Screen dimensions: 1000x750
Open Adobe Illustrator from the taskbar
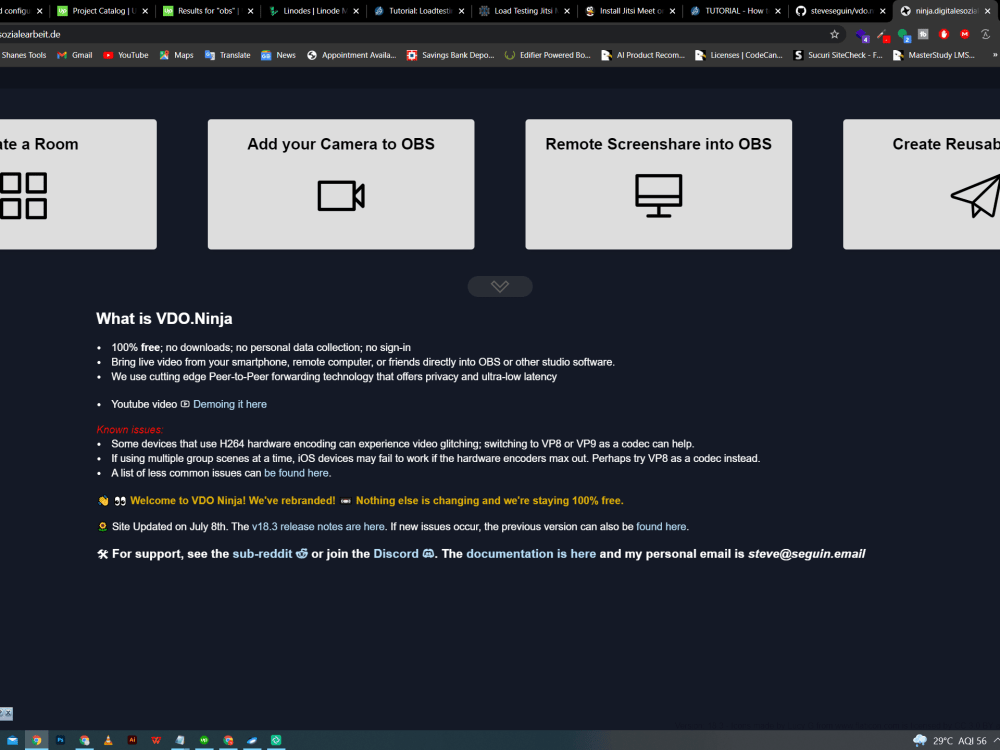(132, 739)
